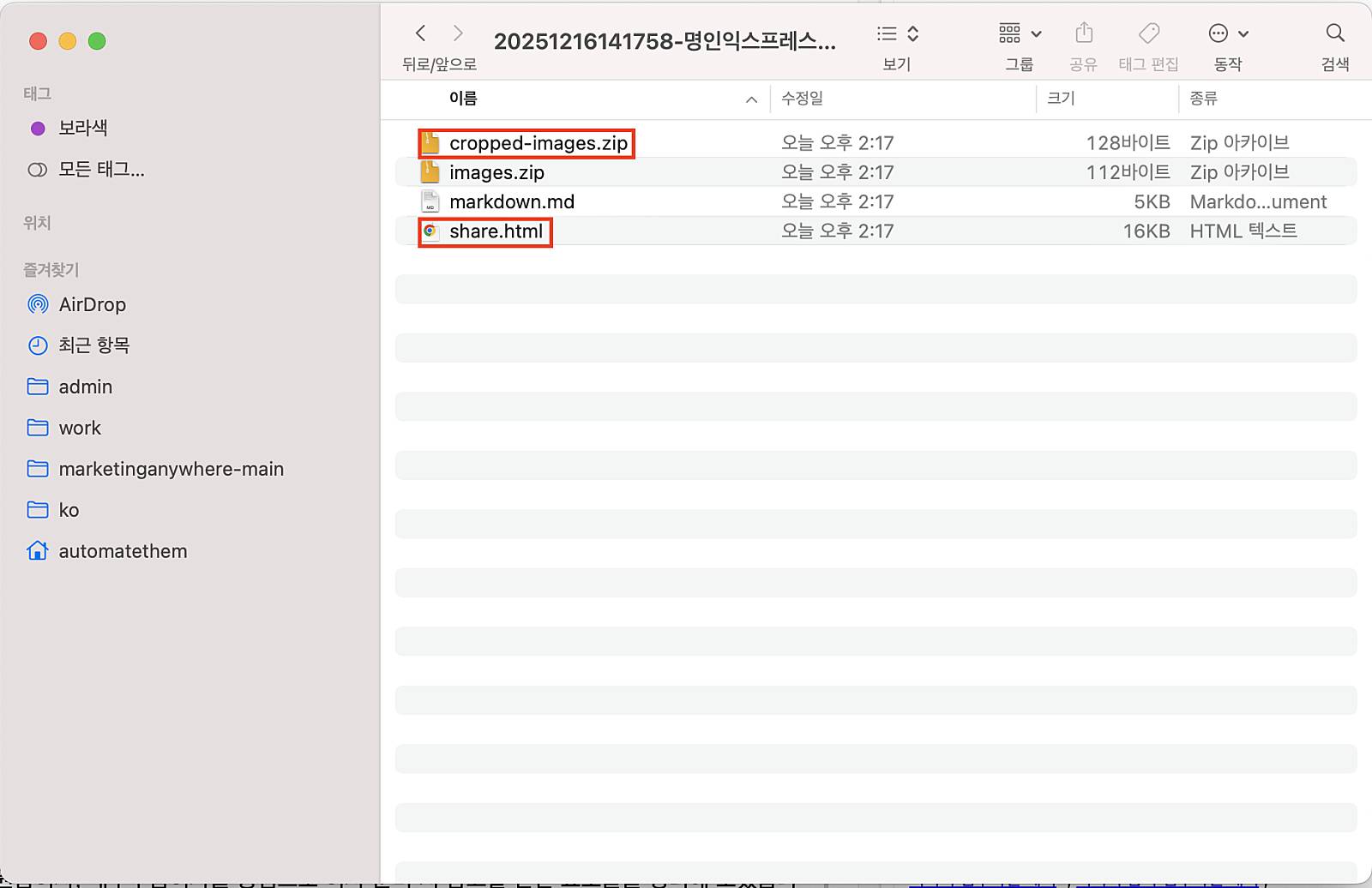Click the Finder back arrow
The image size is (1372, 888).
point(420,33)
